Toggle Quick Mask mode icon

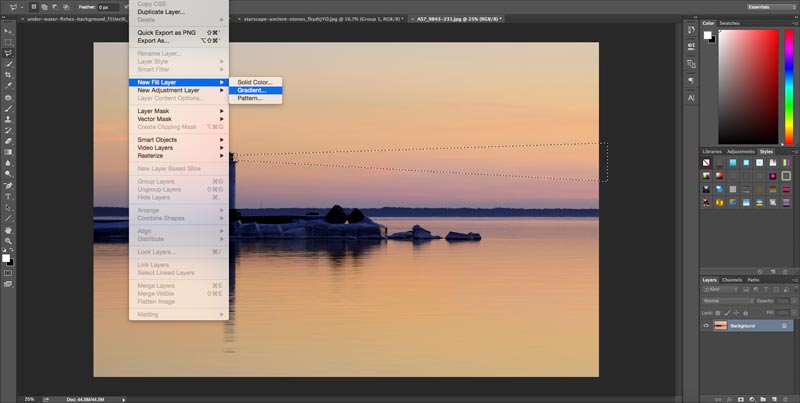[x=8, y=273]
